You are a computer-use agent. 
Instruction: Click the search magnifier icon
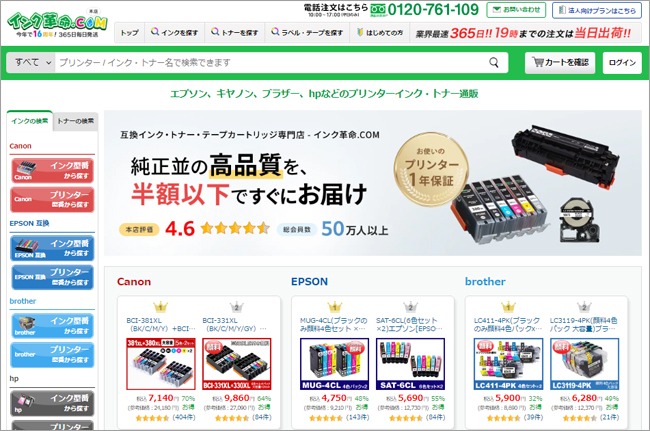coord(493,63)
